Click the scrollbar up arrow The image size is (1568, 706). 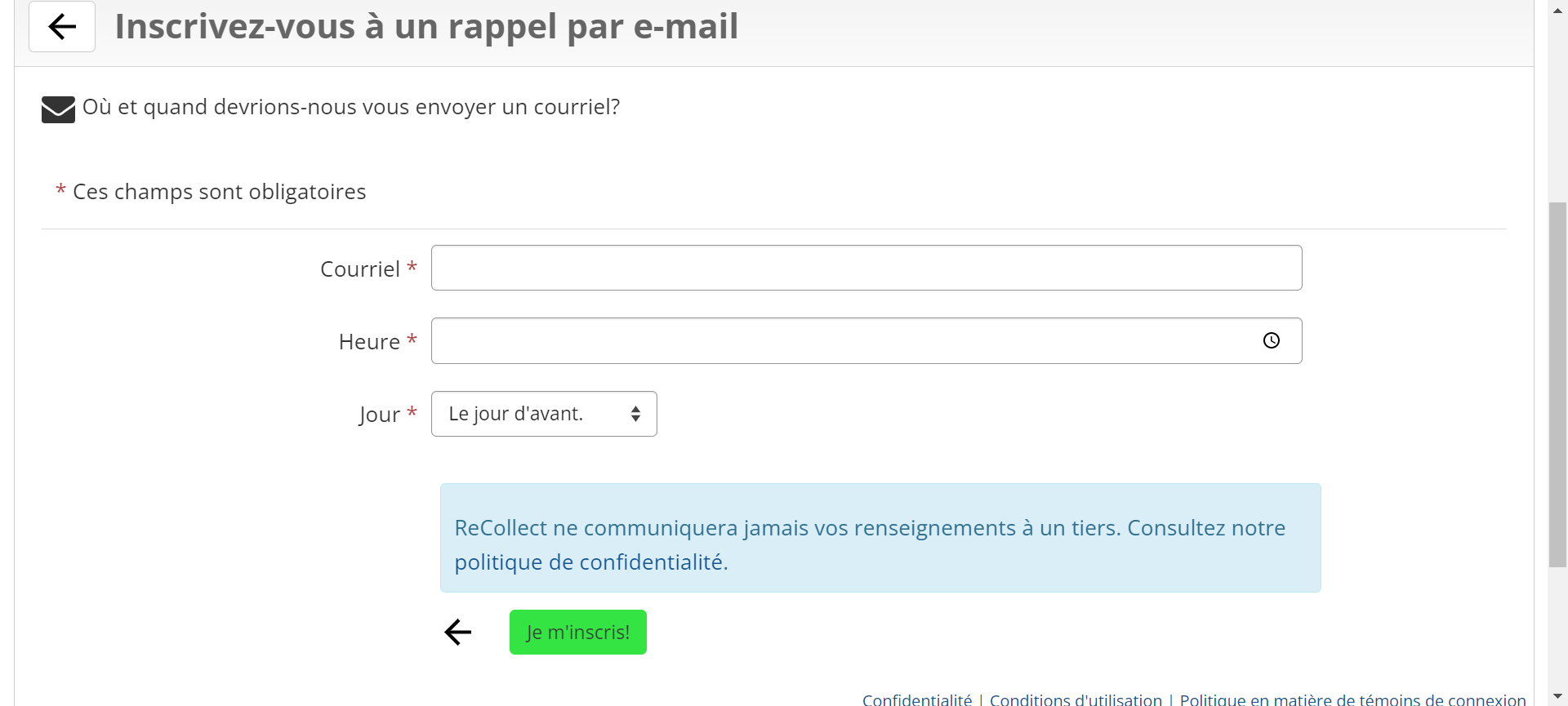(x=1557, y=9)
